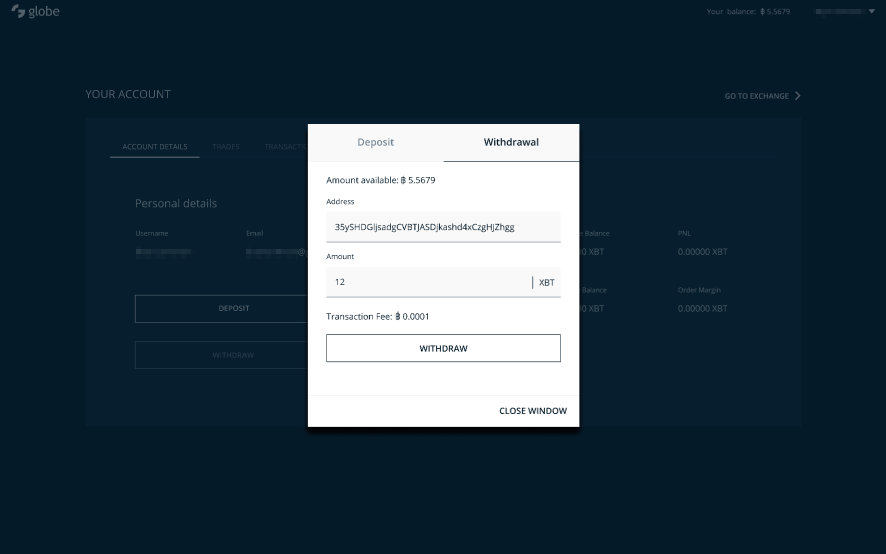Switch to the Deposit tab

[376, 142]
